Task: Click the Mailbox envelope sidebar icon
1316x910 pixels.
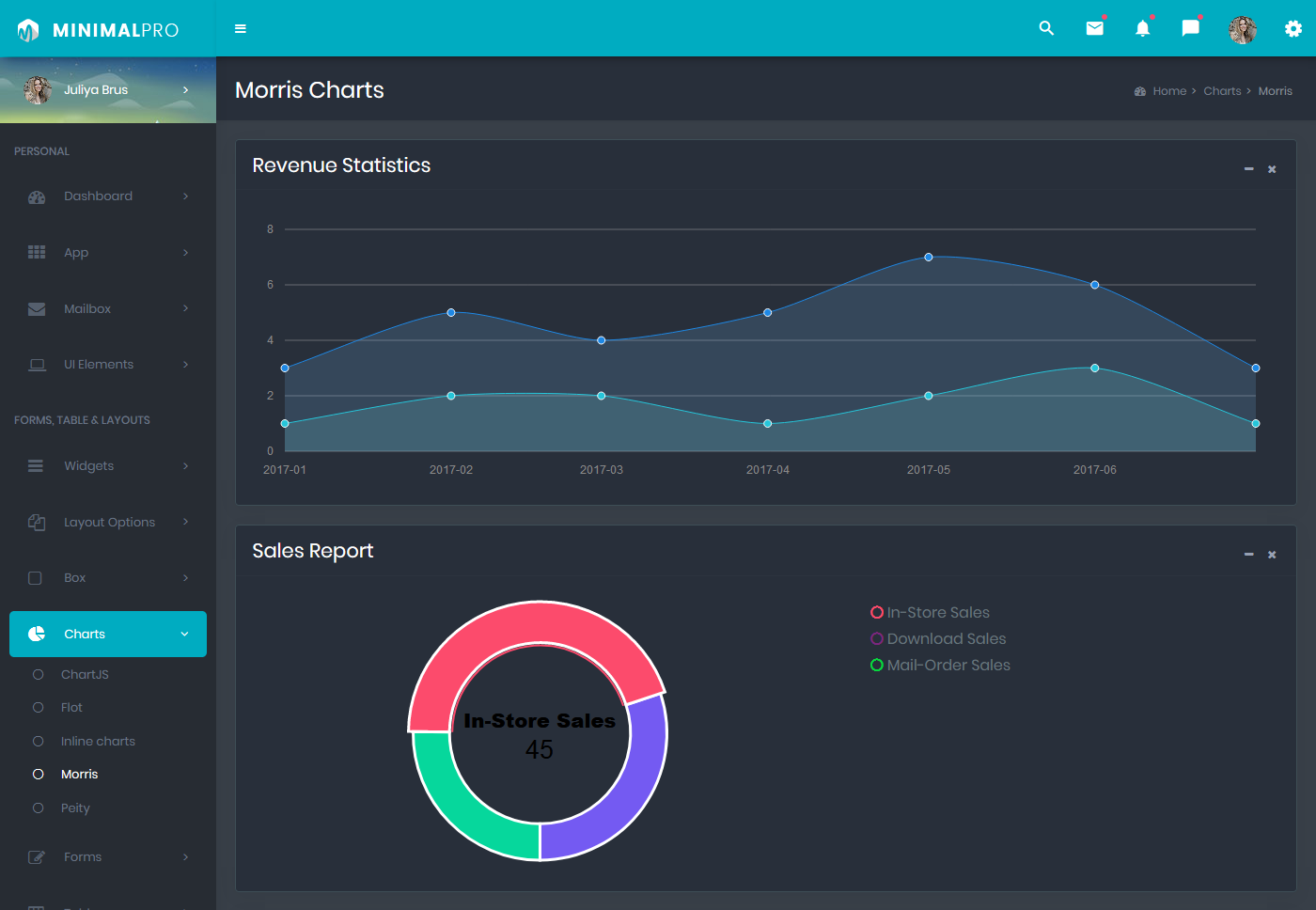Action: coord(37,308)
